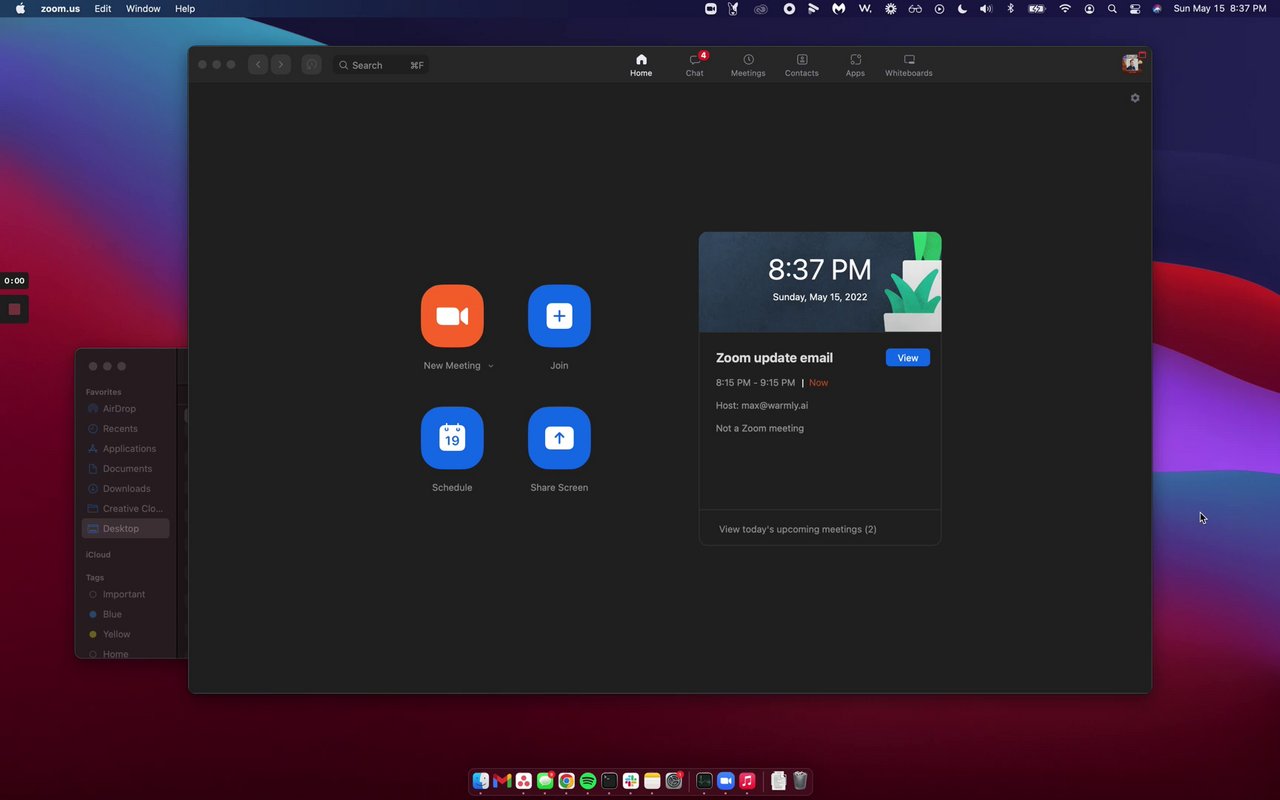Open the Apple menu
The image size is (1280, 800).
click(20, 9)
